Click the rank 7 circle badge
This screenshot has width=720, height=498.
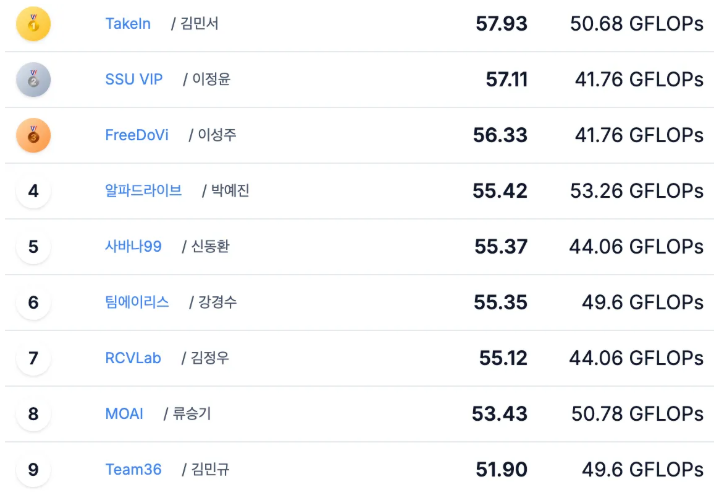[x=33, y=358]
